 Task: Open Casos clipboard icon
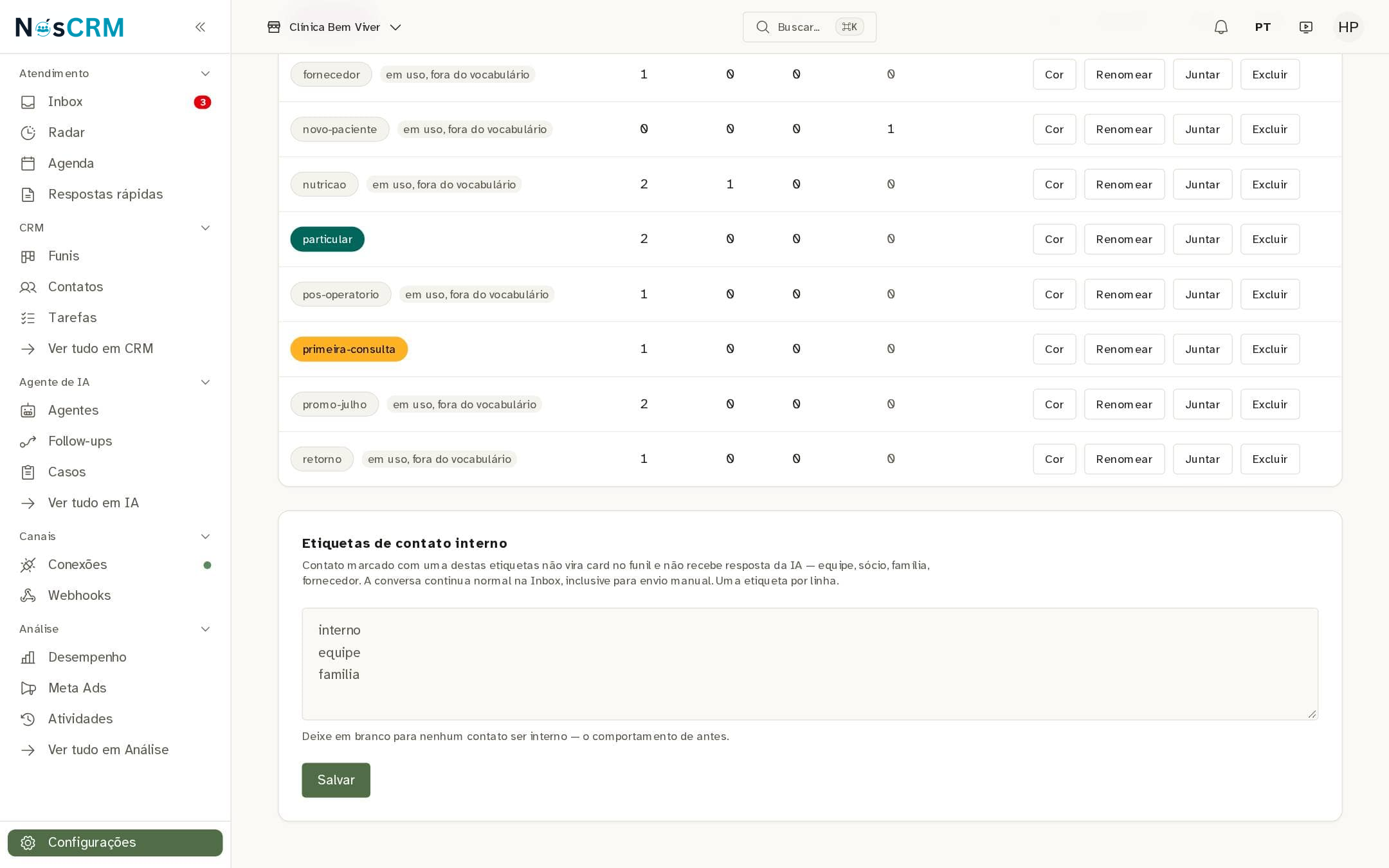(x=28, y=472)
